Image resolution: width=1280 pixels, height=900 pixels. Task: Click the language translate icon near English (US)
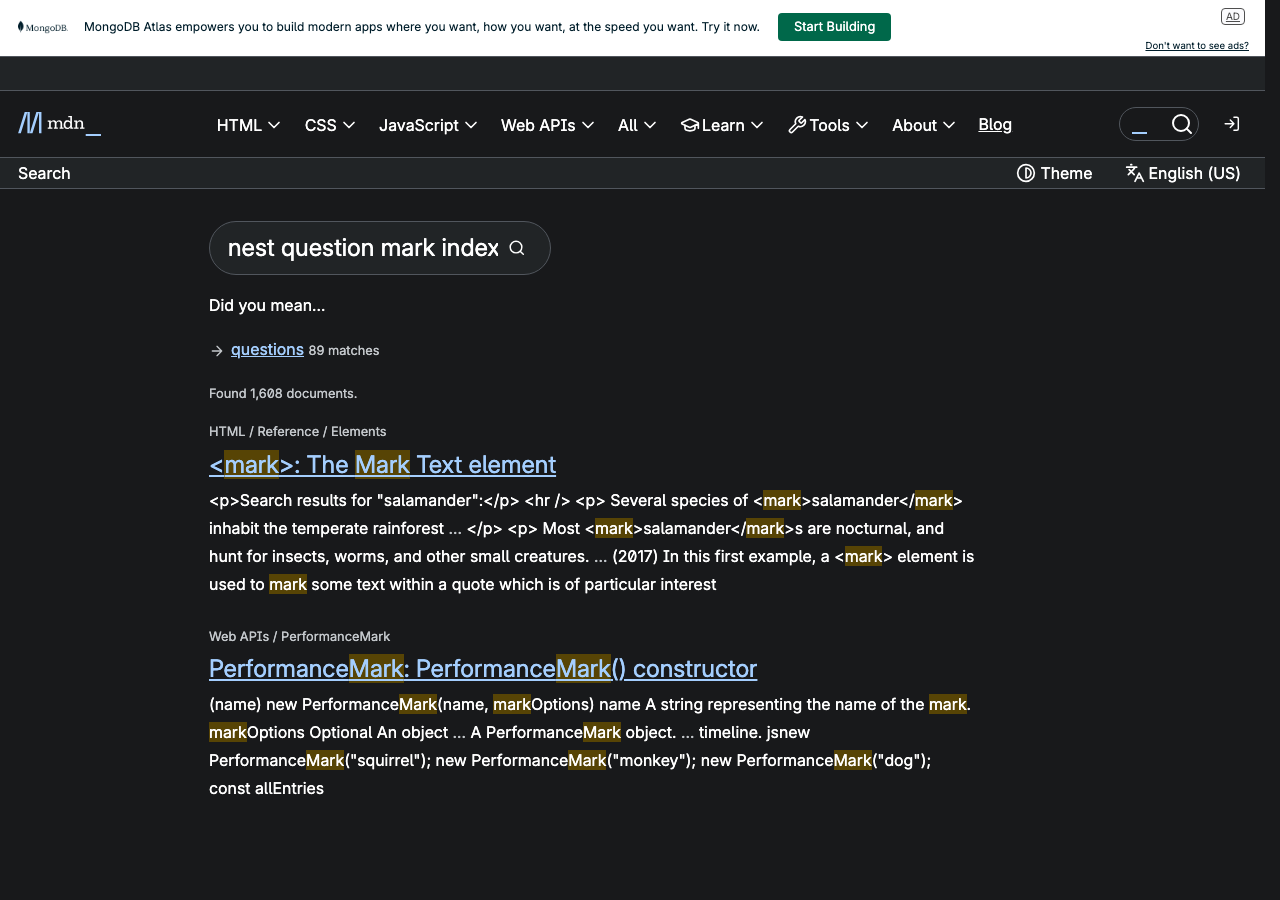click(x=1135, y=173)
